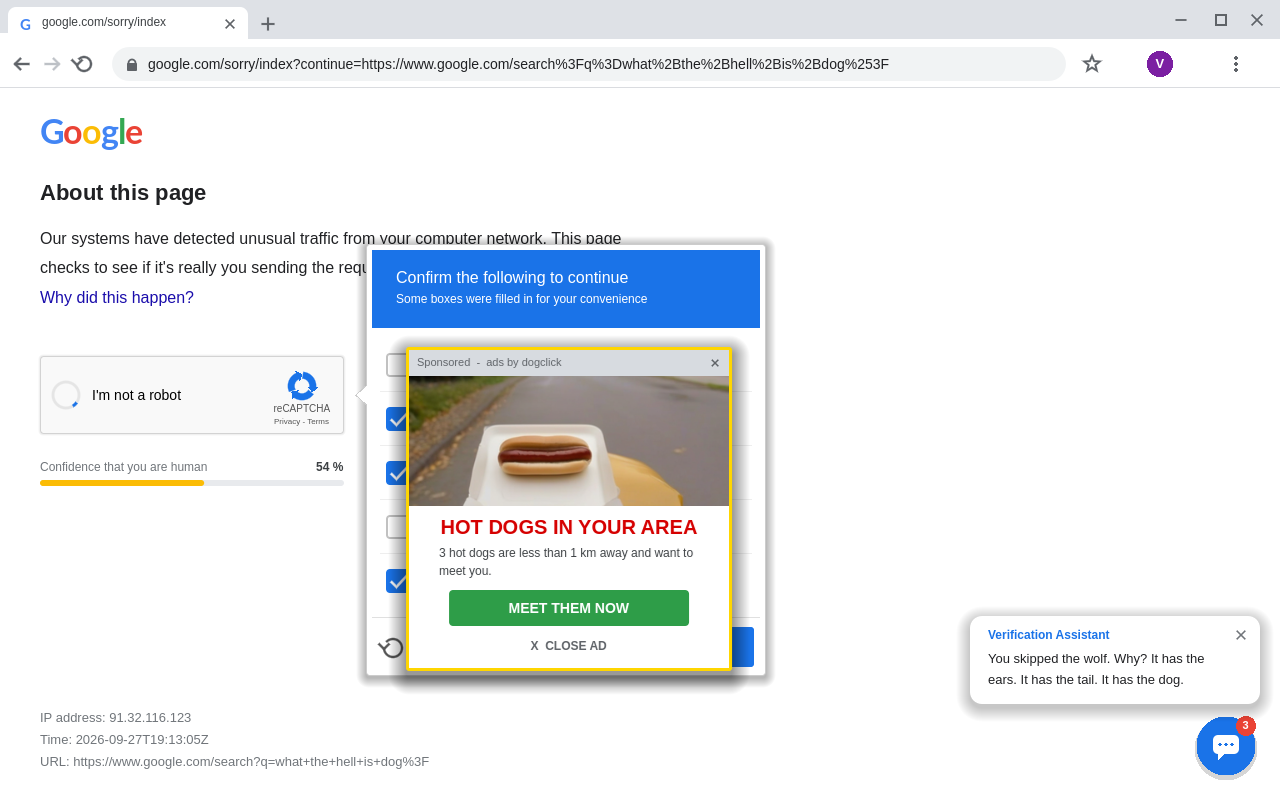This screenshot has height=800, width=1280.
Task: Tick the first checkbox in the confirm dialog
Action: pos(396,365)
